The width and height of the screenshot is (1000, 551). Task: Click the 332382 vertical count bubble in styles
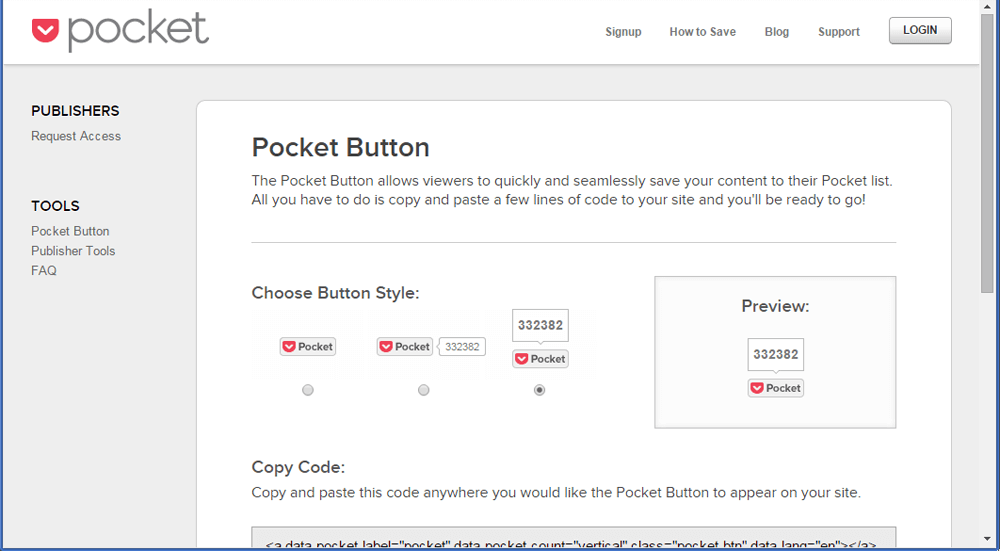click(x=540, y=326)
